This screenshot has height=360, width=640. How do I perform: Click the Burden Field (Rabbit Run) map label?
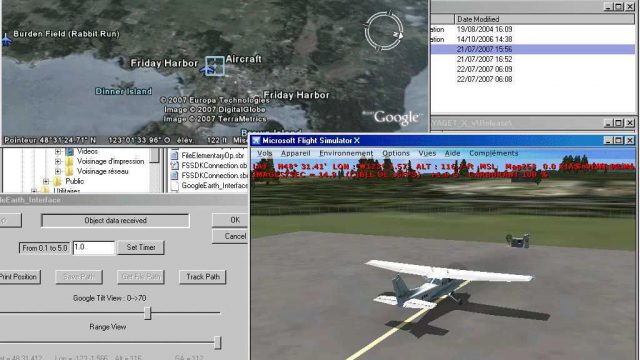[67, 34]
